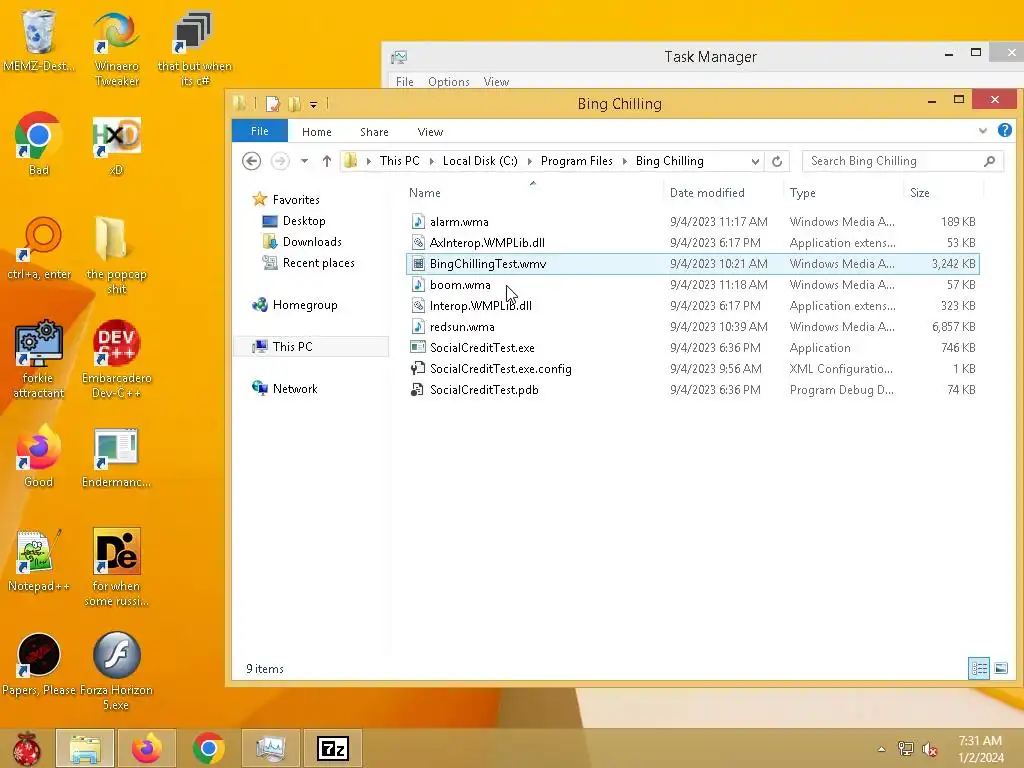
Task: Select Forza Horizon 5.exe desktop icon
Action: click(116, 671)
